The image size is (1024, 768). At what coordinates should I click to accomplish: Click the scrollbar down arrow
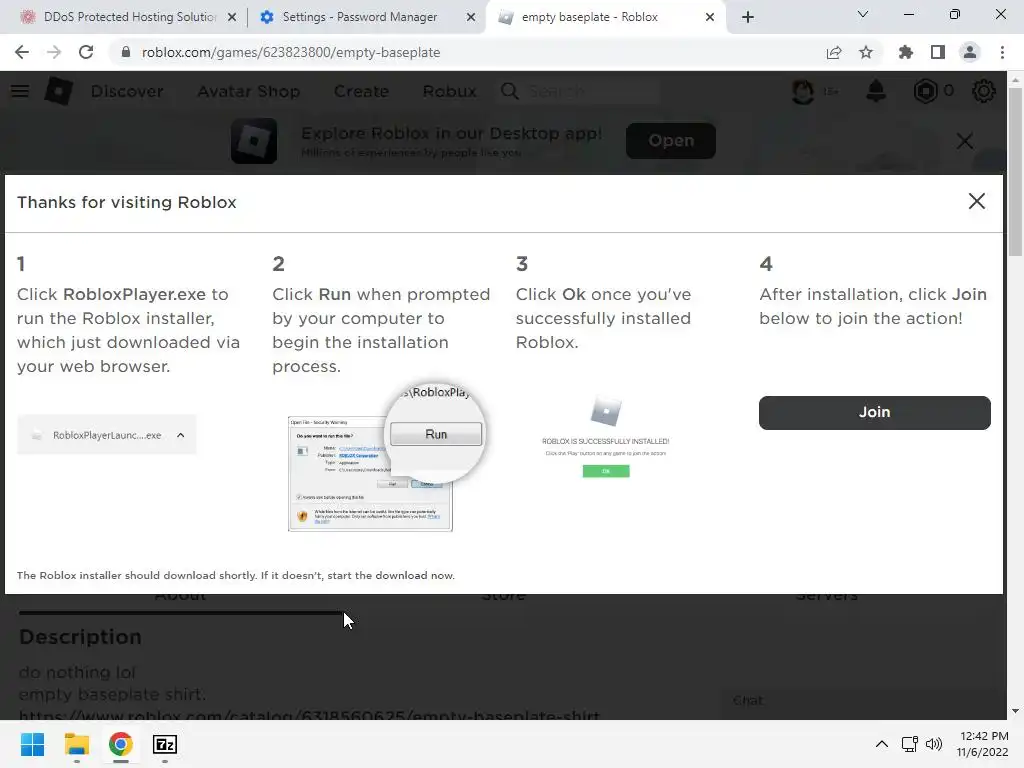point(1015,711)
